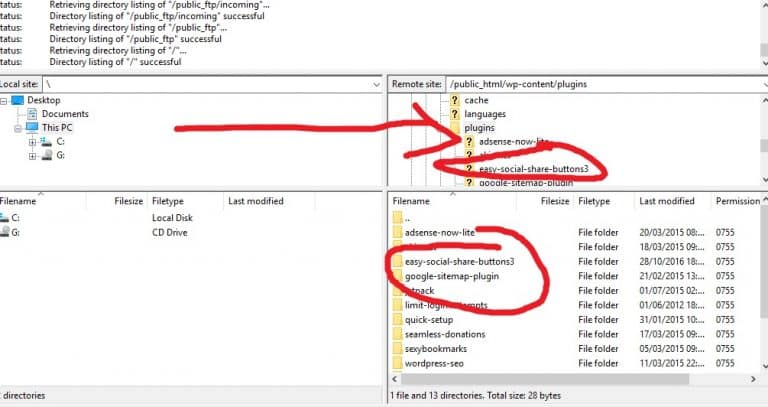The height and width of the screenshot is (407, 768).
Task: Click the cache folder question-mark icon
Action: pos(454,100)
